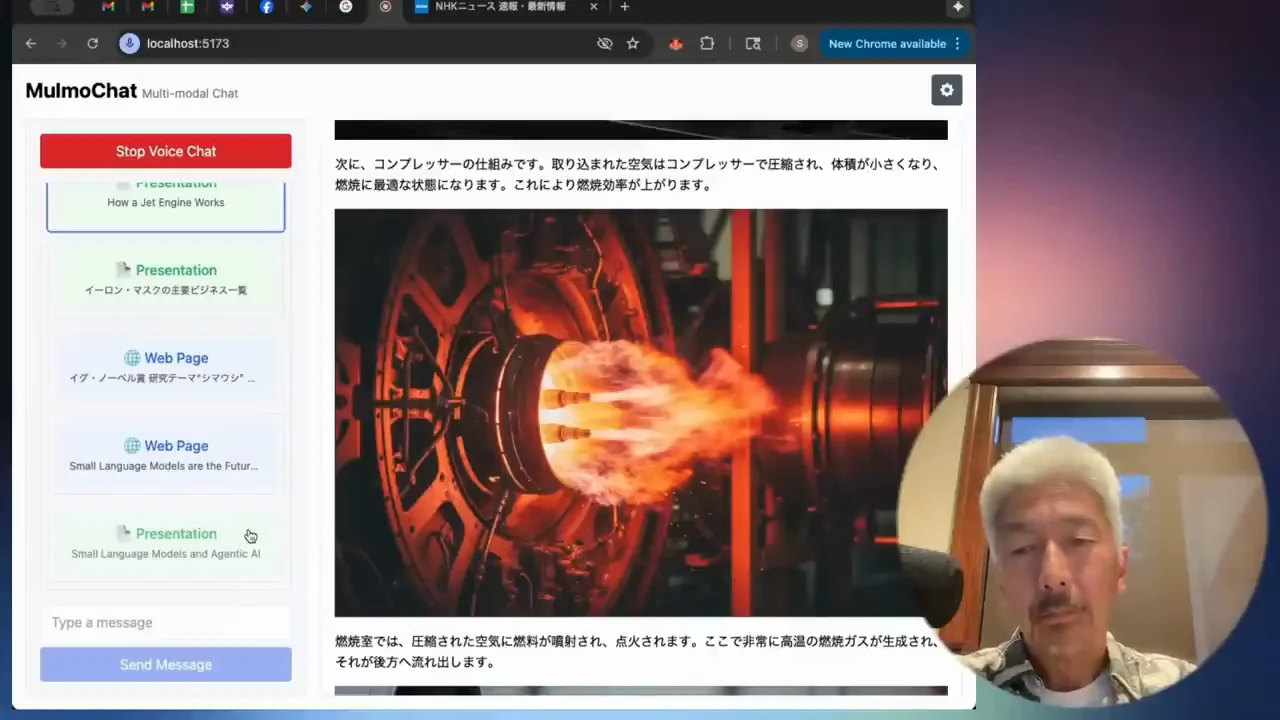Click globe icon on Small Language Models web page
This screenshot has width=1280, height=720.
[x=132, y=446]
